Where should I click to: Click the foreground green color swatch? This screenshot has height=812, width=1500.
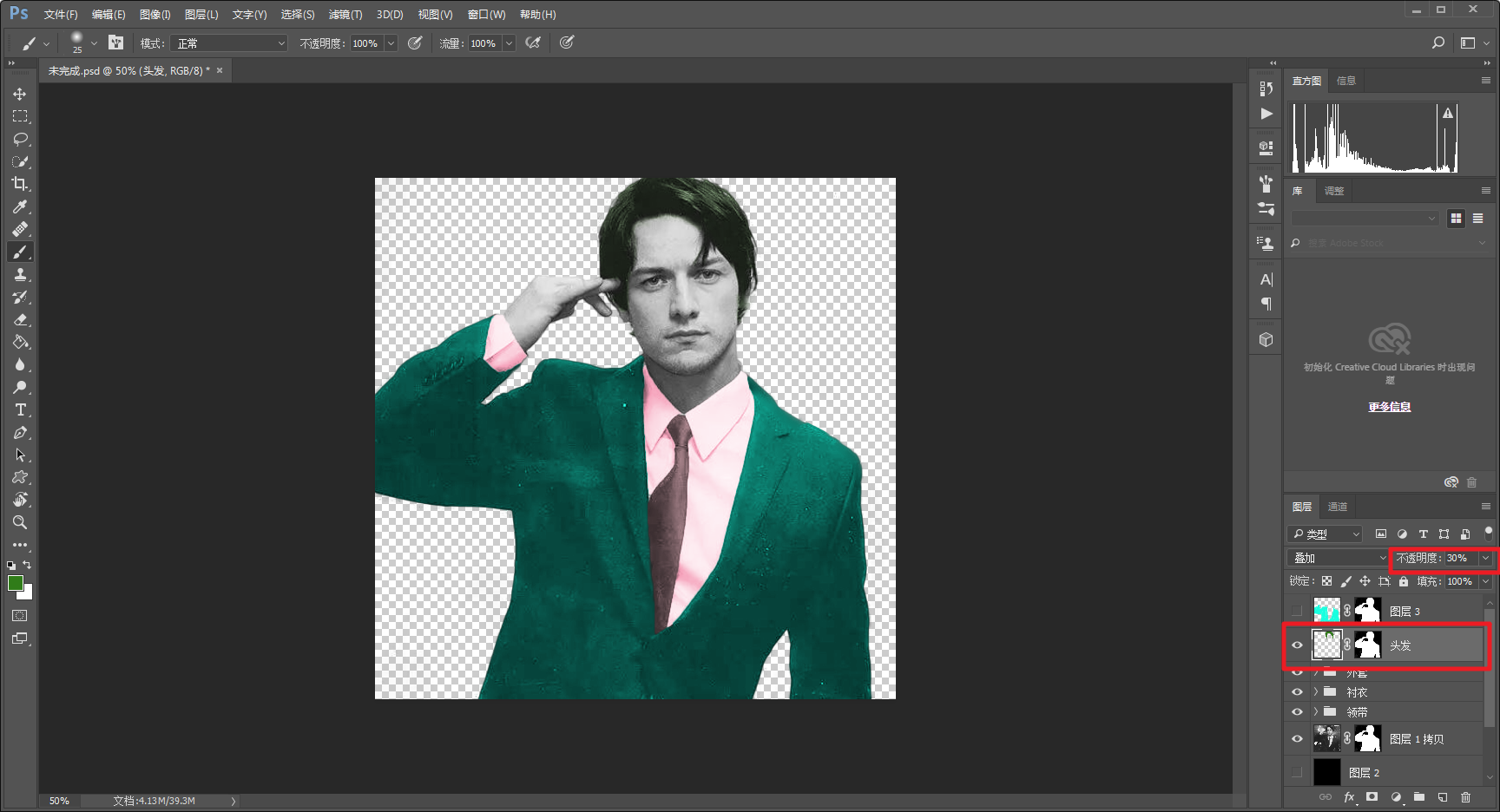pyautogui.click(x=16, y=583)
